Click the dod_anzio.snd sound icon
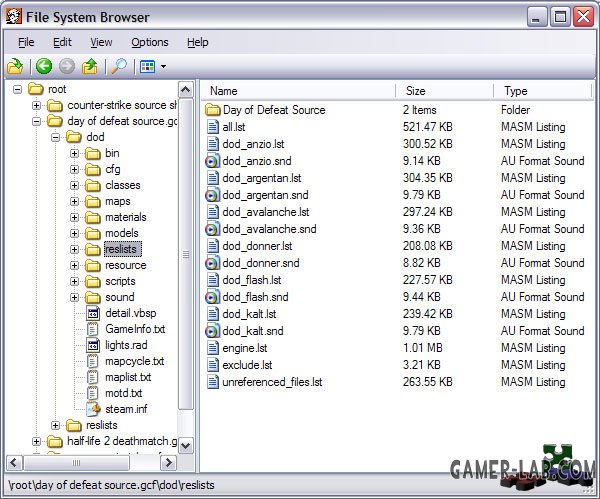Image resolution: width=600 pixels, height=499 pixels. pyautogui.click(x=212, y=161)
